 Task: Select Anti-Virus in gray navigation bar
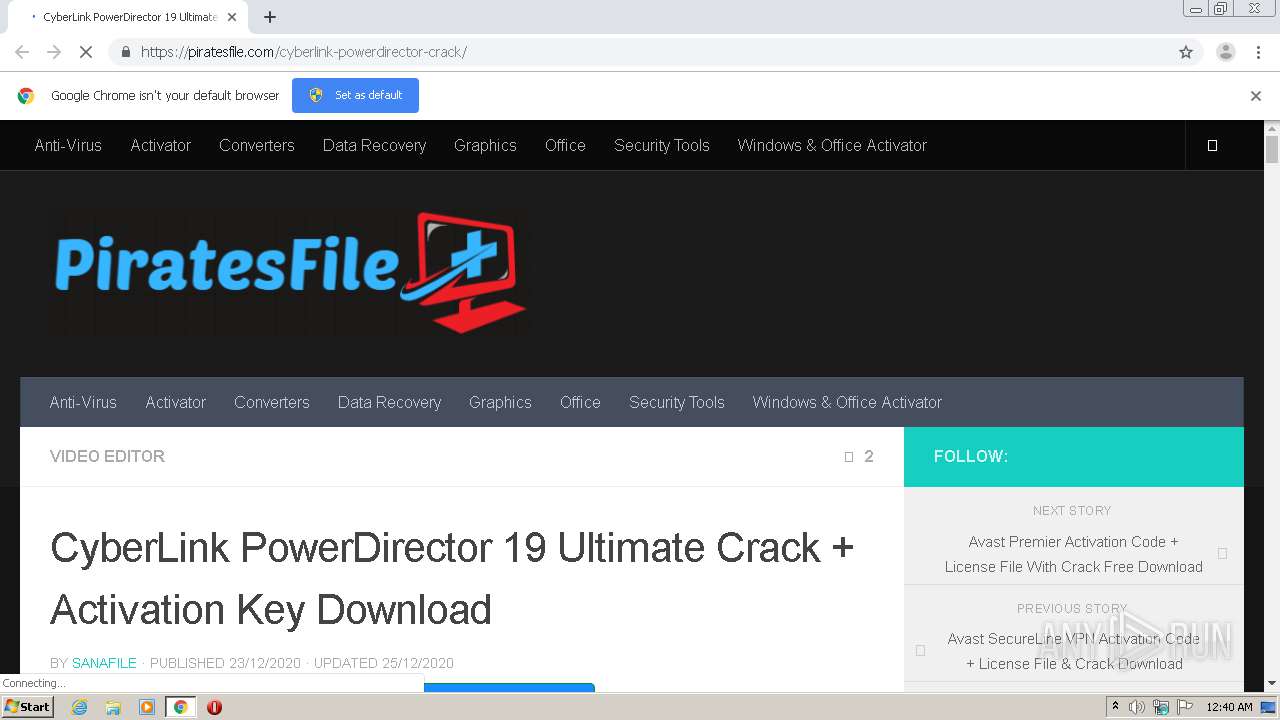(x=83, y=402)
